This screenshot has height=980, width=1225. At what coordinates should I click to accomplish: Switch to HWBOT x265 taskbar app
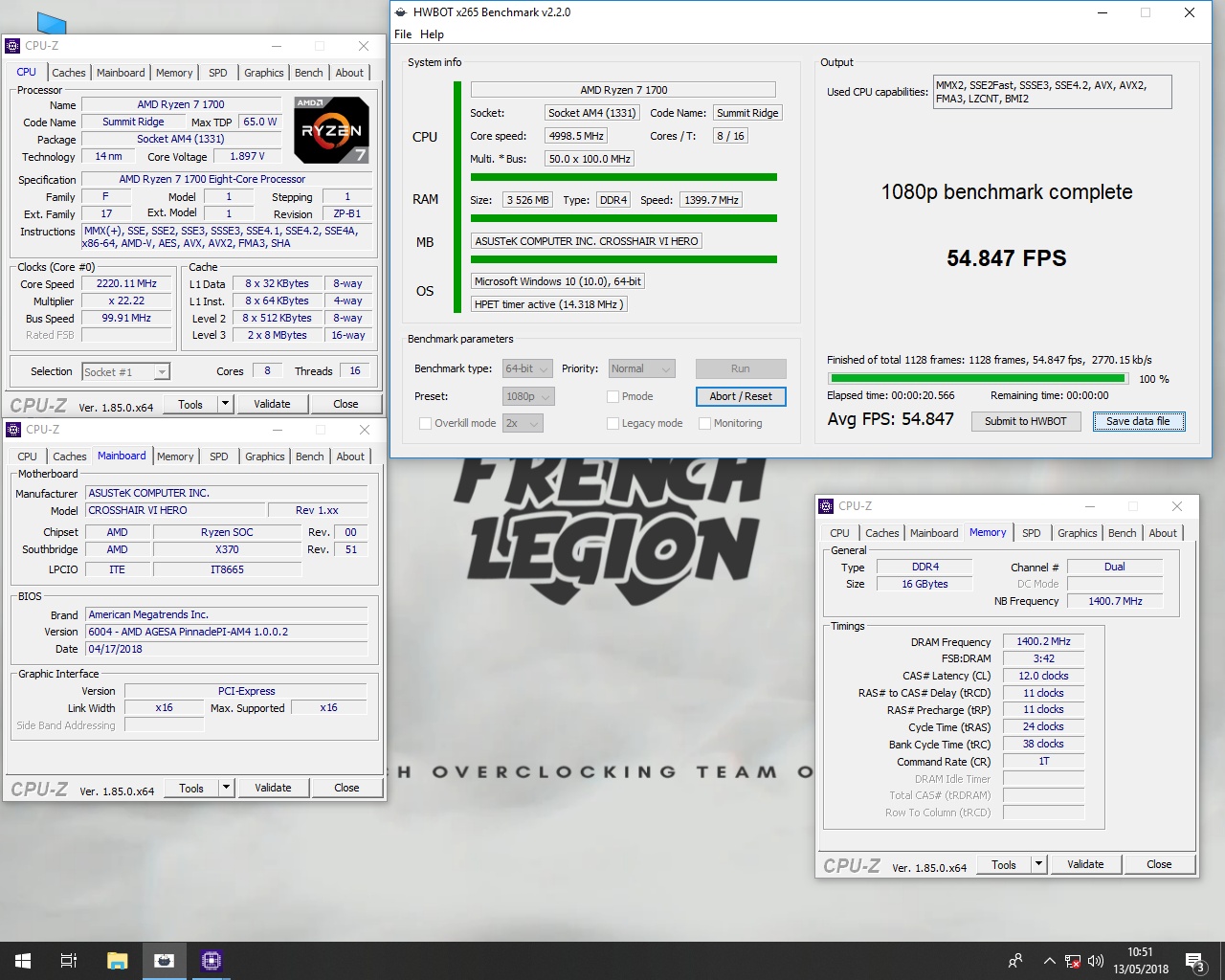[165, 961]
